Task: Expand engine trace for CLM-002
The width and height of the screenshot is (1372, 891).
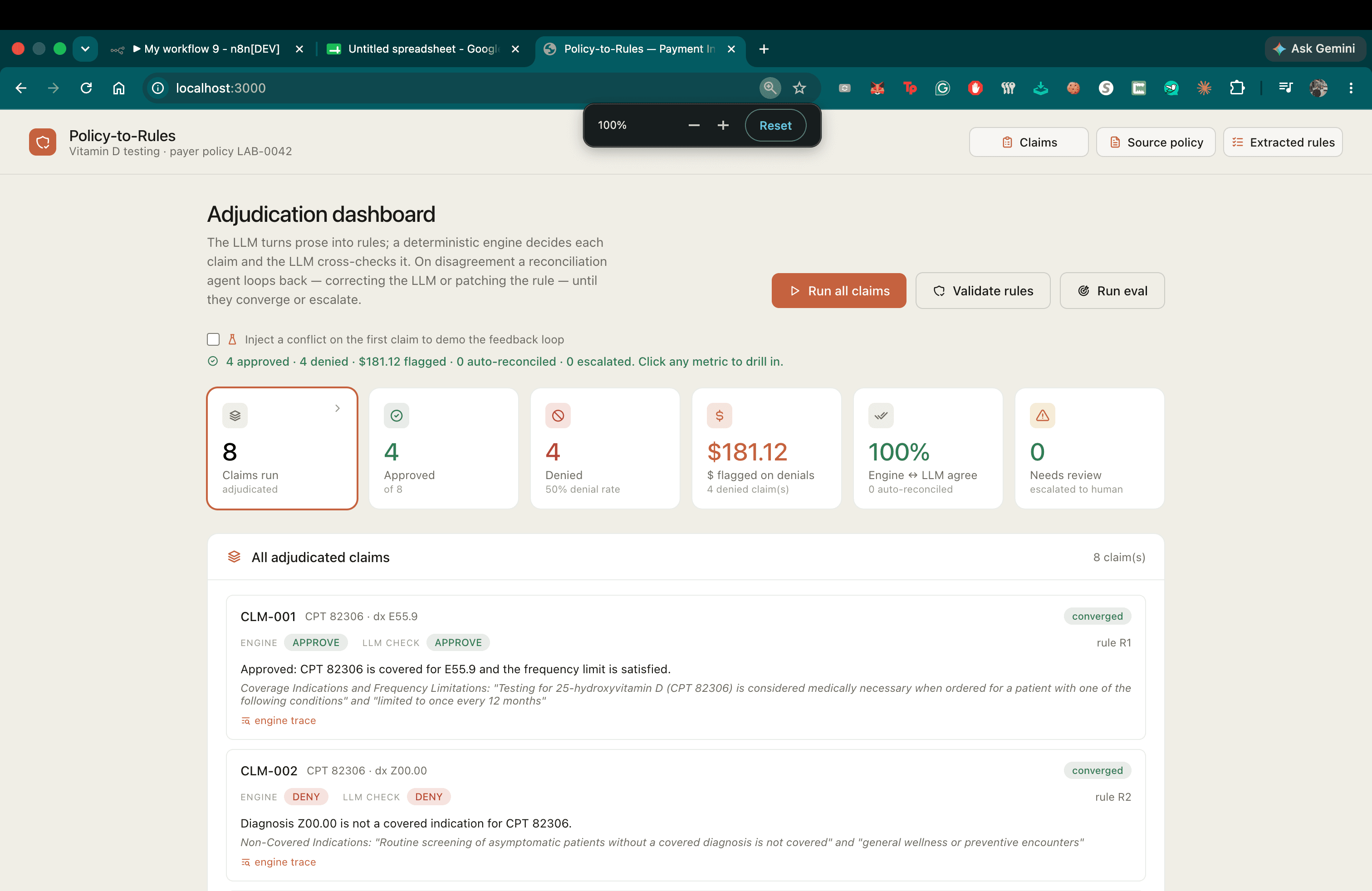Action: [279, 862]
